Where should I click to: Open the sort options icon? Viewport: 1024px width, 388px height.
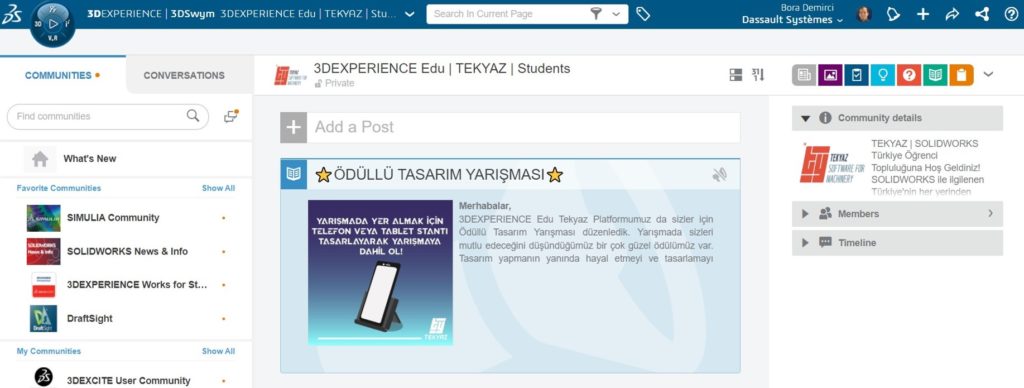coord(758,75)
